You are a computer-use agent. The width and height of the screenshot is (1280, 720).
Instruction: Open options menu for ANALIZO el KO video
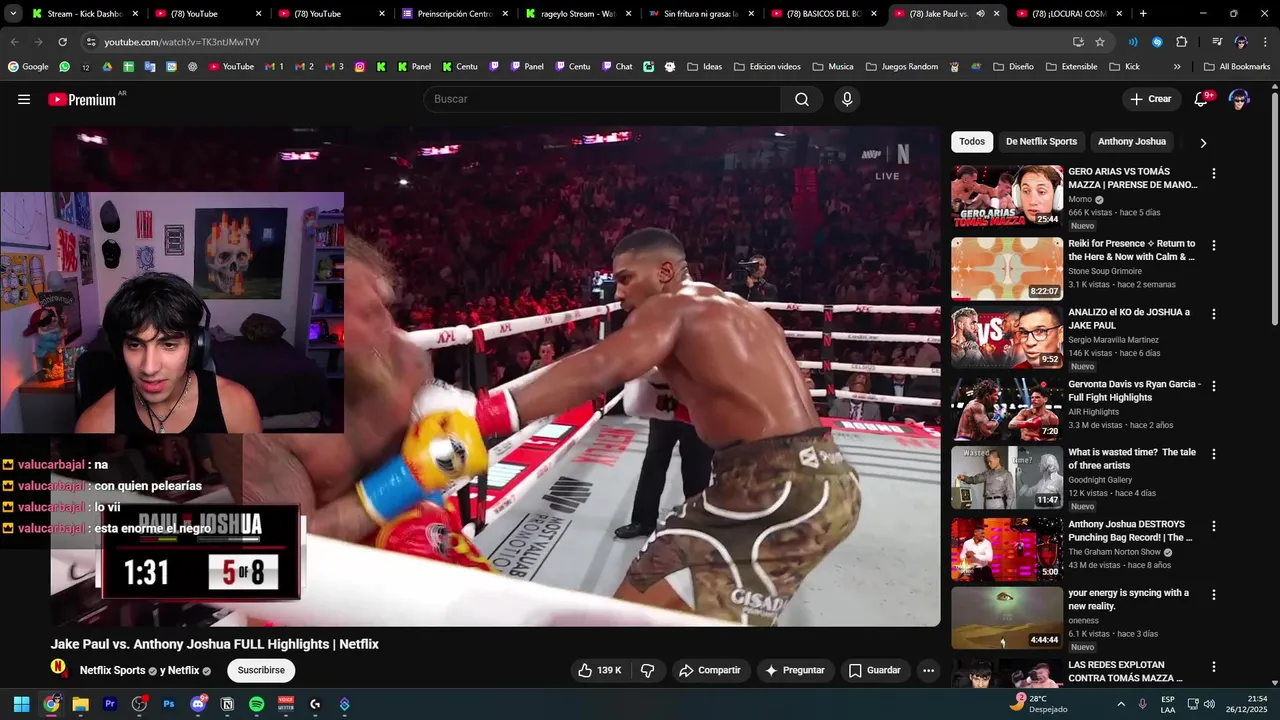[1214, 313]
